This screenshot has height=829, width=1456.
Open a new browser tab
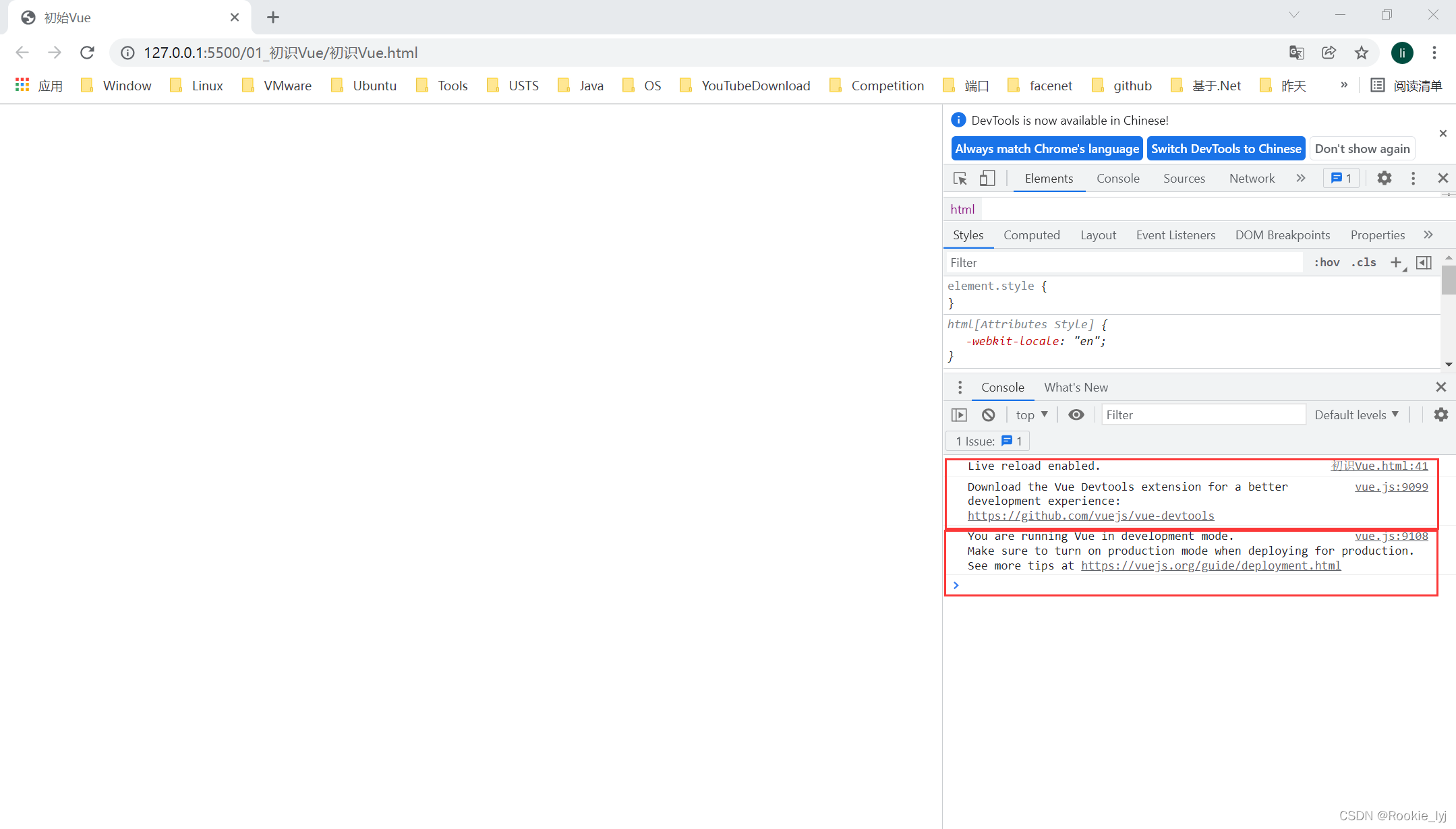point(273,17)
